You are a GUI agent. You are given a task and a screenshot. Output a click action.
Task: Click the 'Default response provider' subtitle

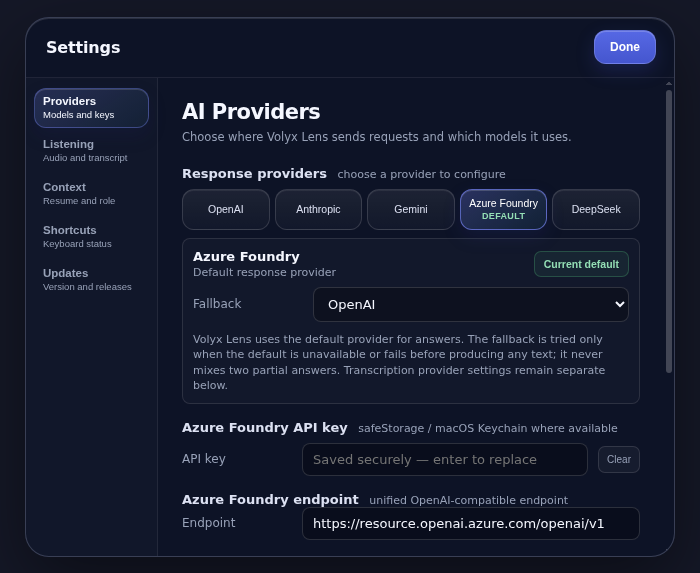click(x=264, y=272)
